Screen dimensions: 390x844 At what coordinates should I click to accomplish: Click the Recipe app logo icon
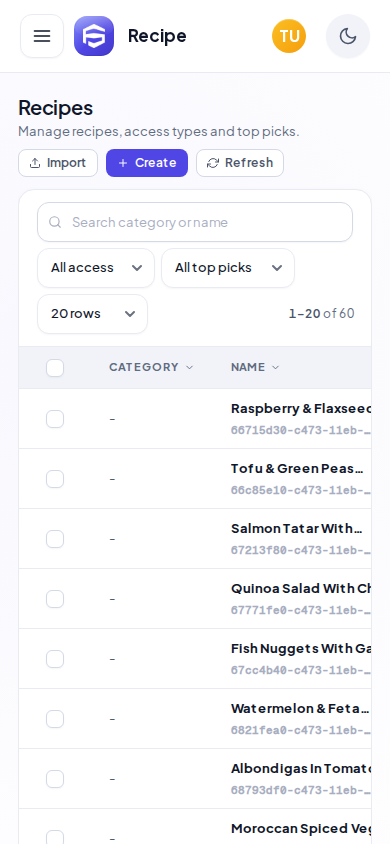pyautogui.click(x=94, y=36)
